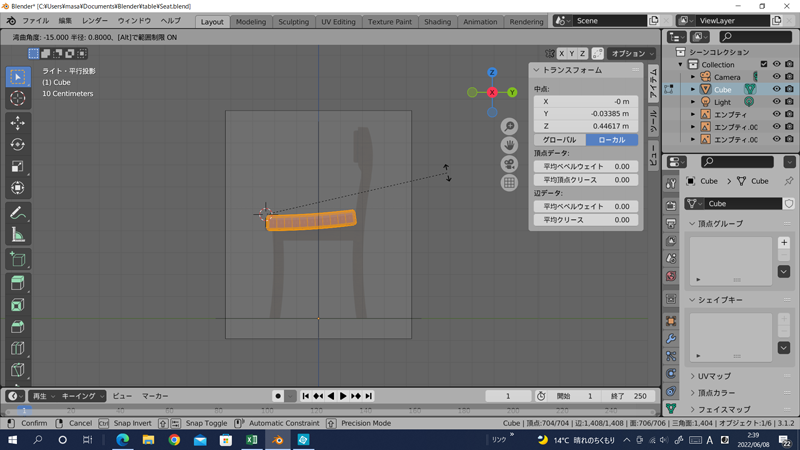The width and height of the screenshot is (800, 450).
Task: Jump to the end frame button
Action: point(368,396)
